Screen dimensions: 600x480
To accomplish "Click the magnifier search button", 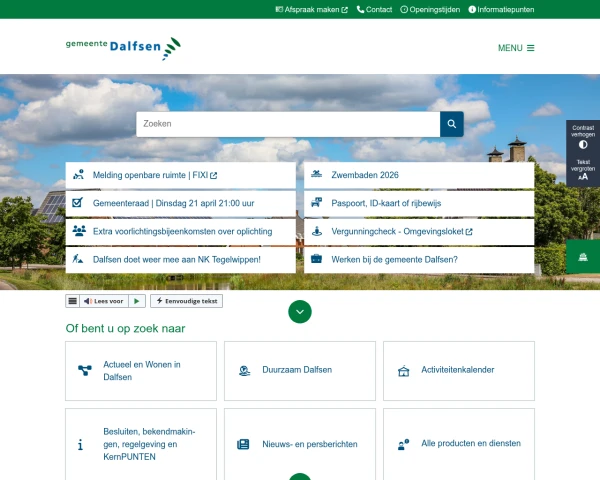I will [452, 124].
